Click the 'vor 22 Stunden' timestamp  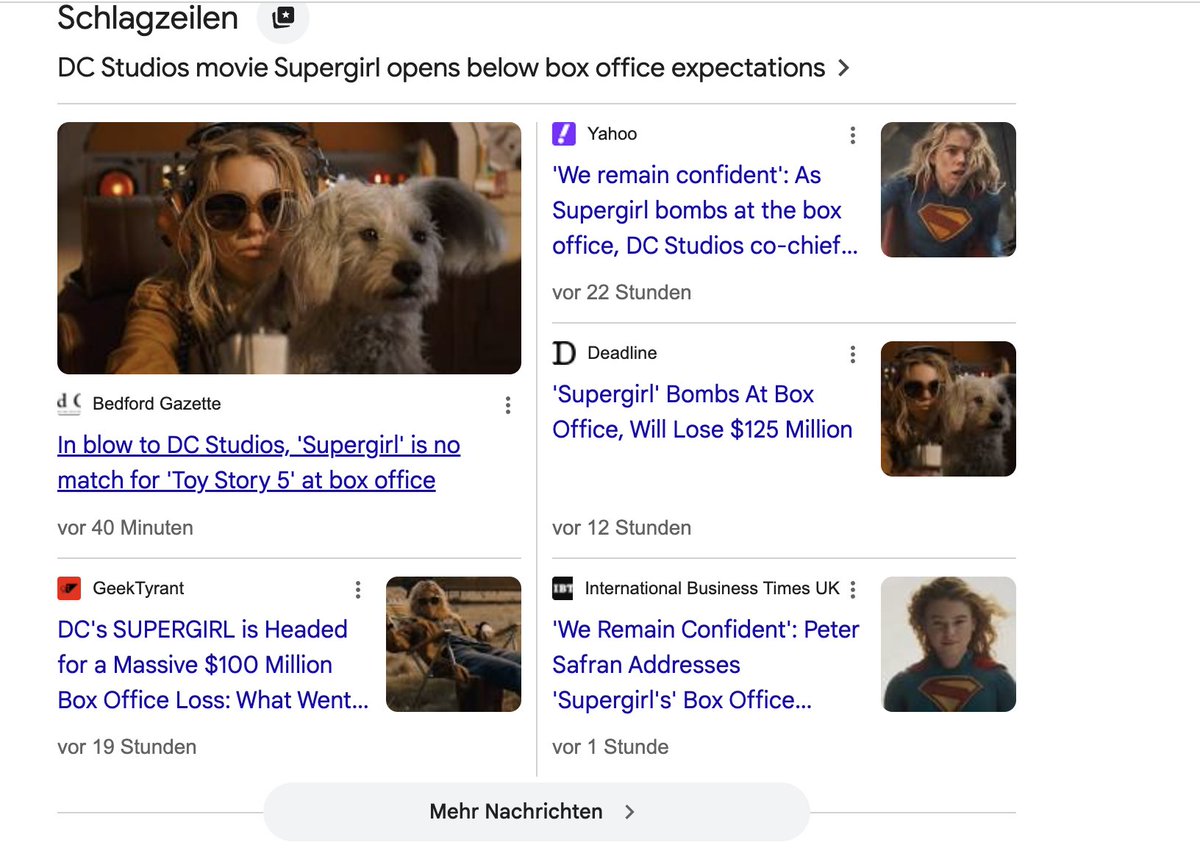tap(622, 292)
